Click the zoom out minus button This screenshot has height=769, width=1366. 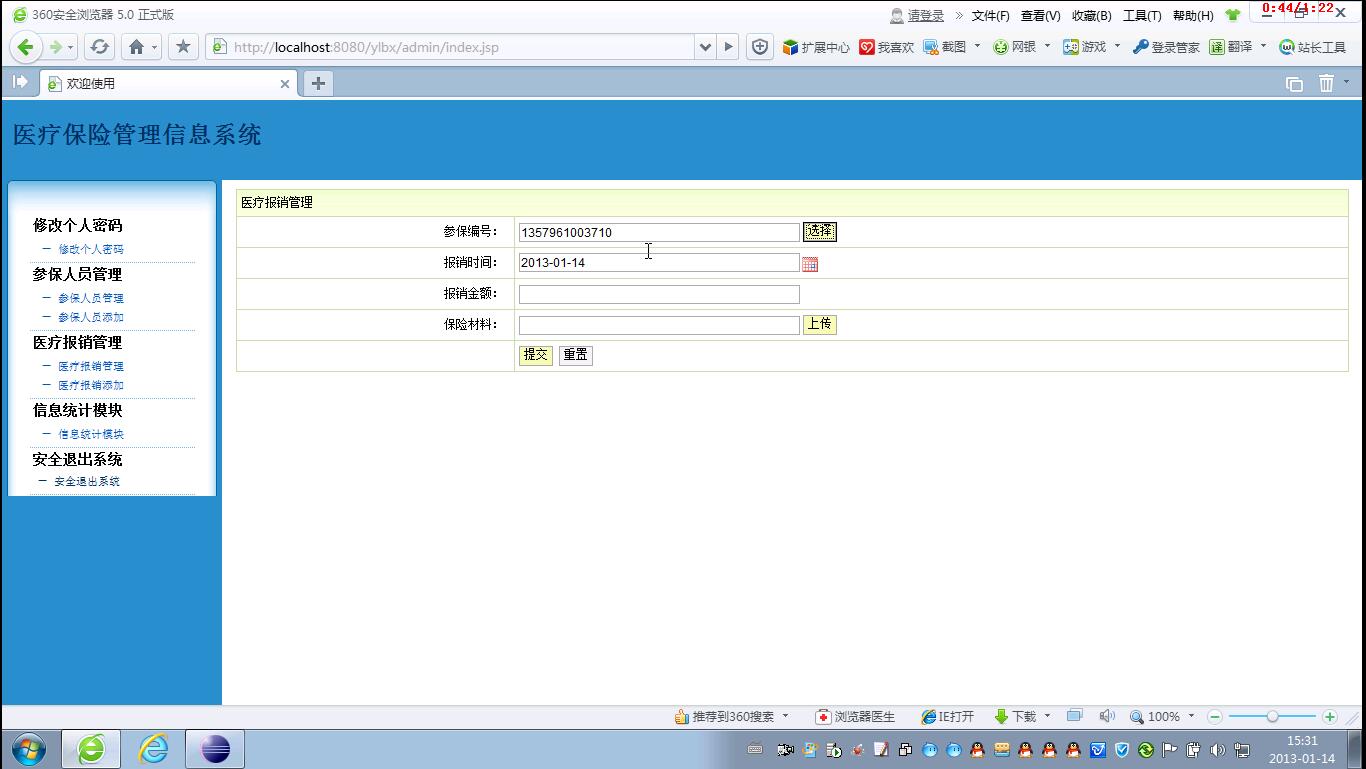click(x=1215, y=717)
